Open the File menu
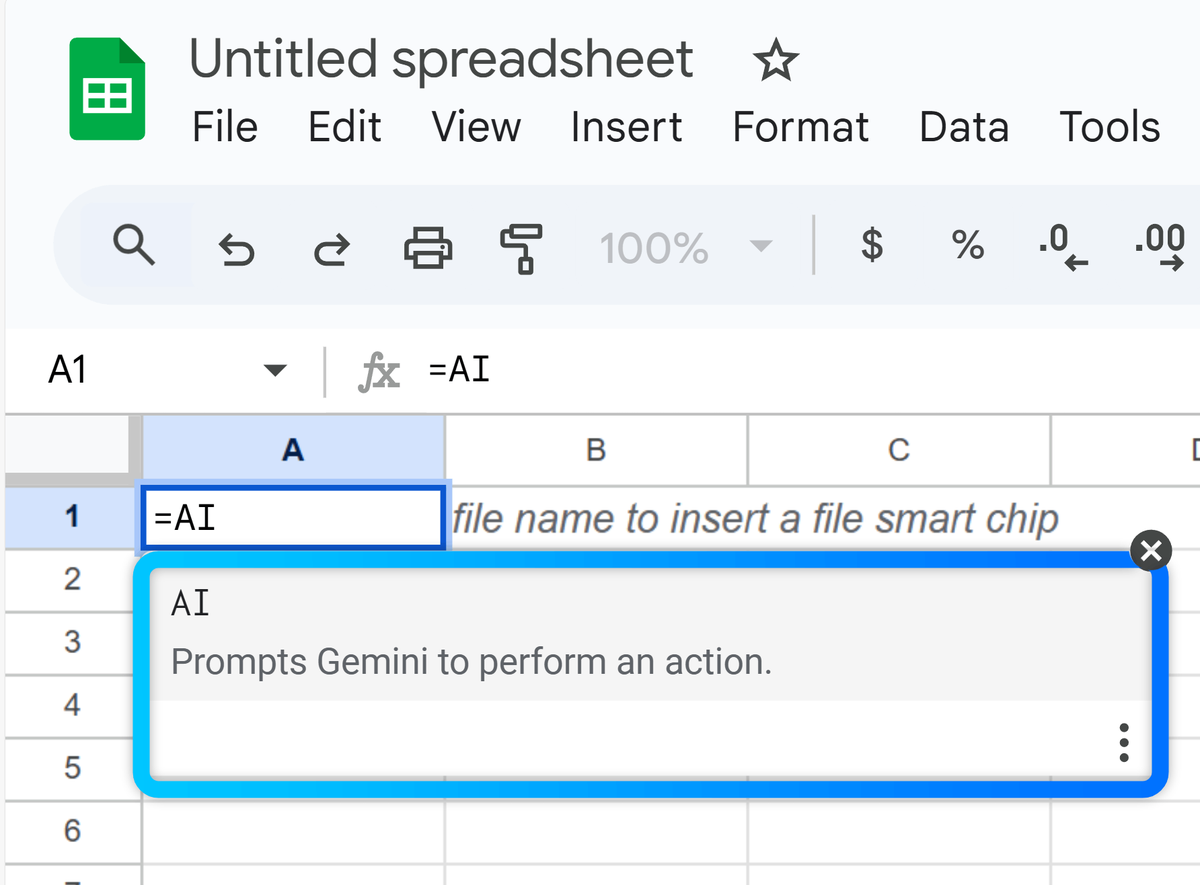This screenshot has height=885, width=1200. 225,127
